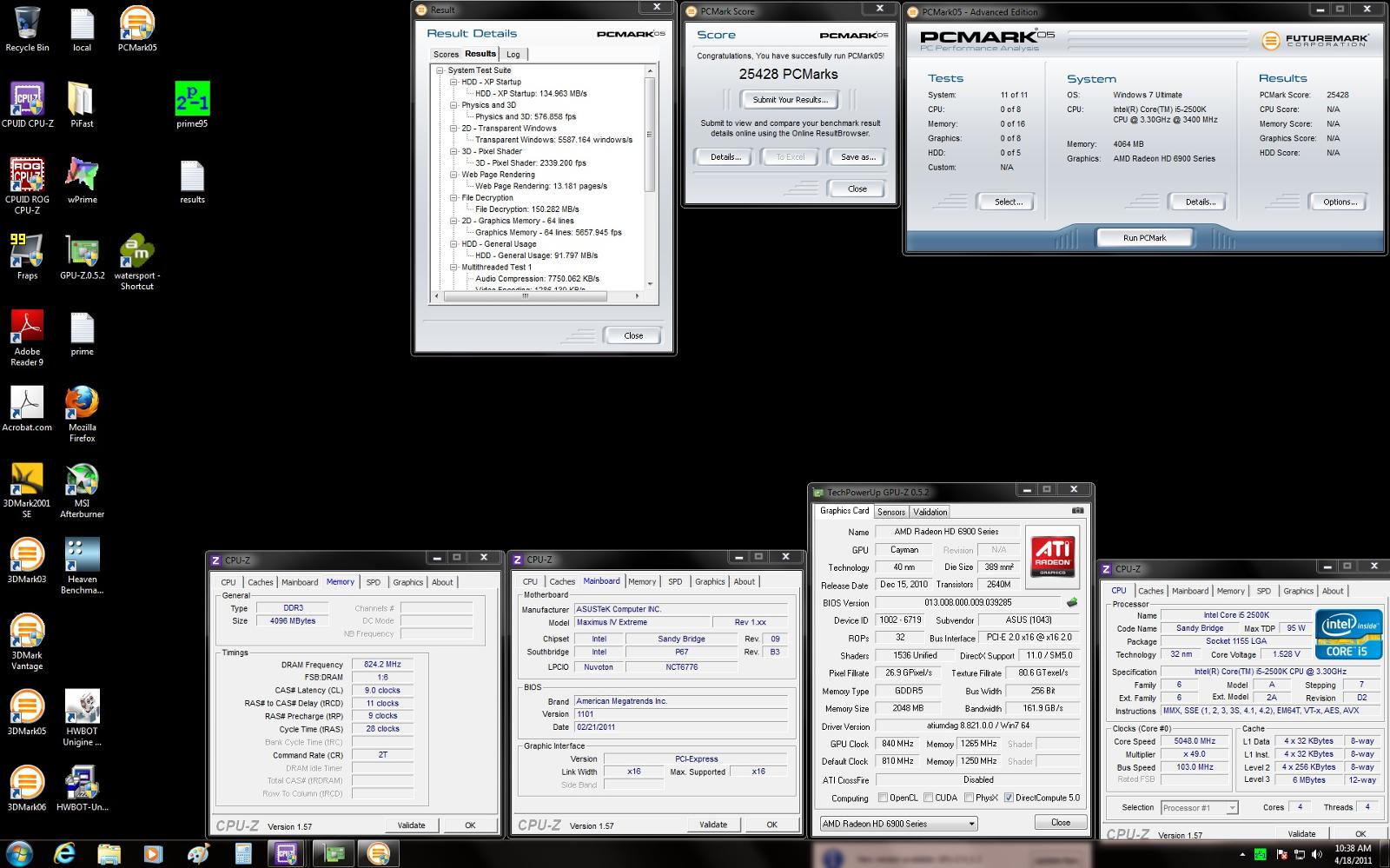Image resolution: width=1390 pixels, height=868 pixels.
Task: Toggle the PhysX checkbox in GPU-Z
Action: click(x=968, y=798)
